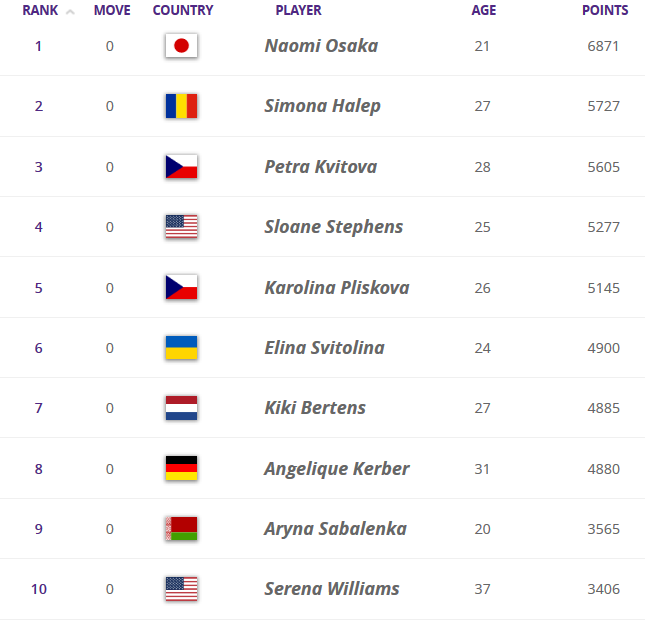Click the COUNTRY column header
Image resolution: width=645 pixels, height=622 pixels.
click(183, 11)
